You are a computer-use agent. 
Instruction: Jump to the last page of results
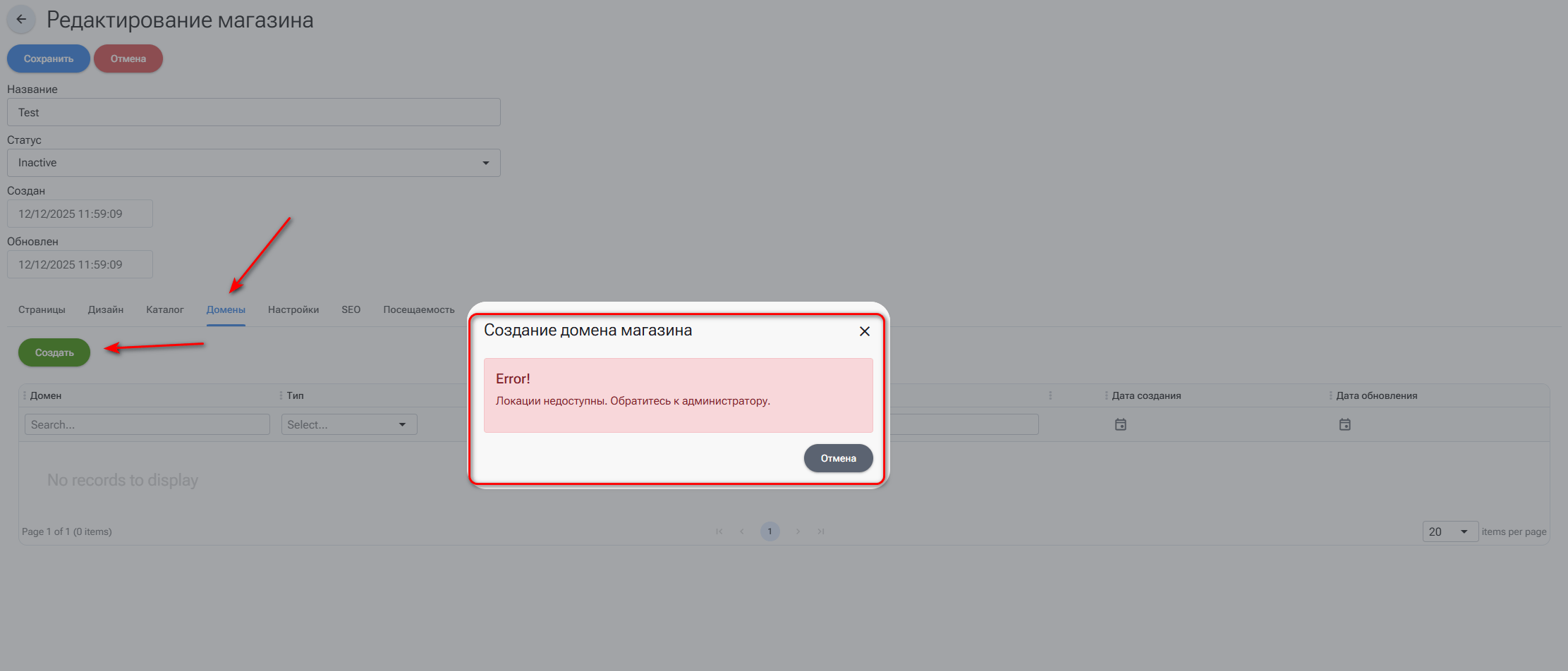821,531
